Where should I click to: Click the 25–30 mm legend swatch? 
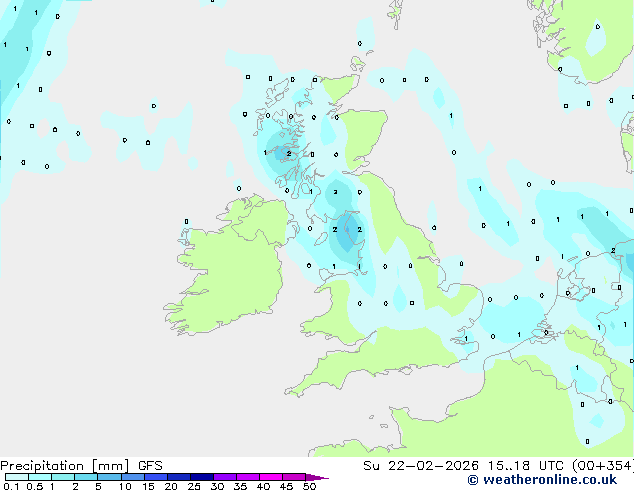pyautogui.click(x=202, y=477)
